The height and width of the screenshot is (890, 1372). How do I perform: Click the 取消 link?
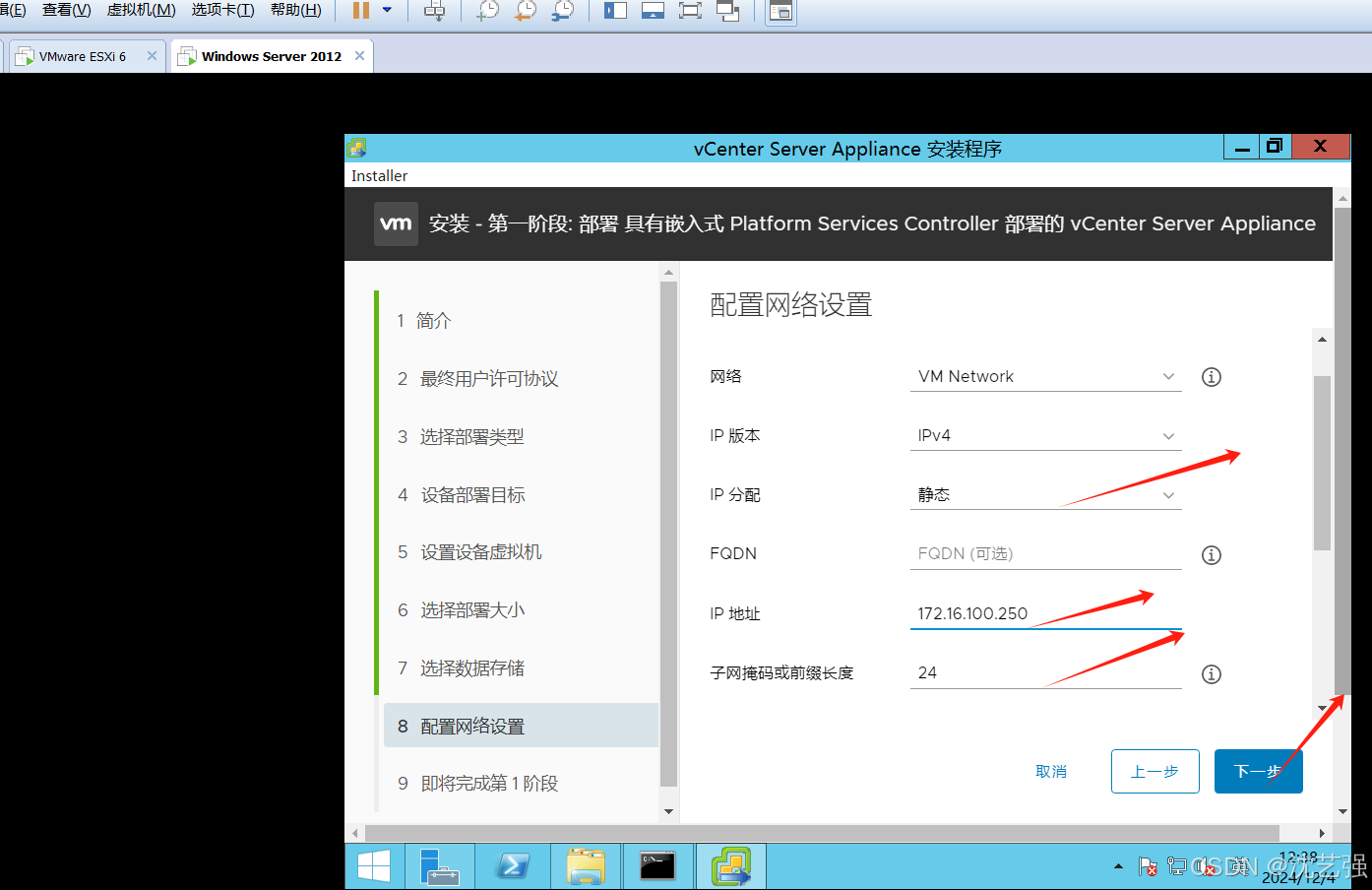click(x=1051, y=771)
